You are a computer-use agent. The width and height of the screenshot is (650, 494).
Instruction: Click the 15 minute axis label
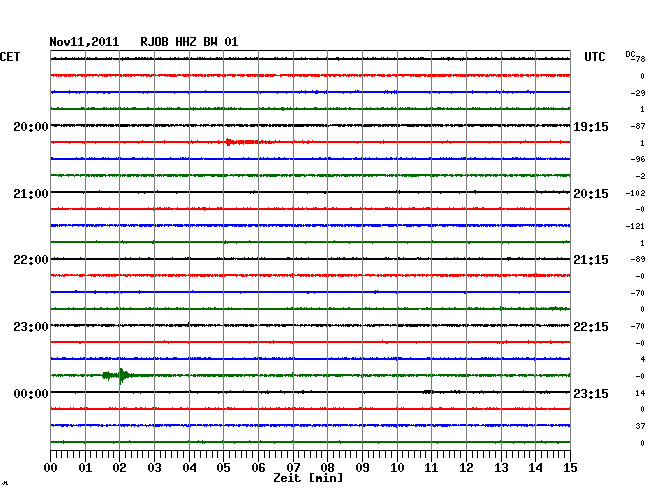click(x=570, y=467)
